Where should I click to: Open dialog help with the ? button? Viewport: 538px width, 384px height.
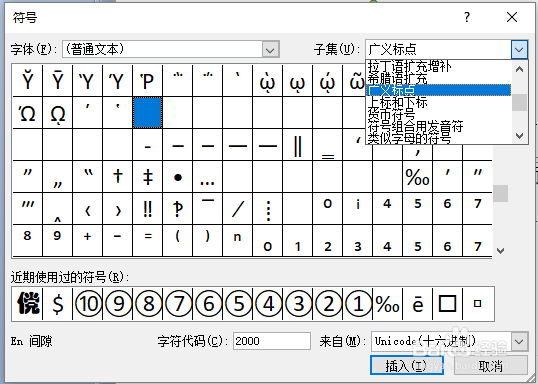tap(467, 17)
